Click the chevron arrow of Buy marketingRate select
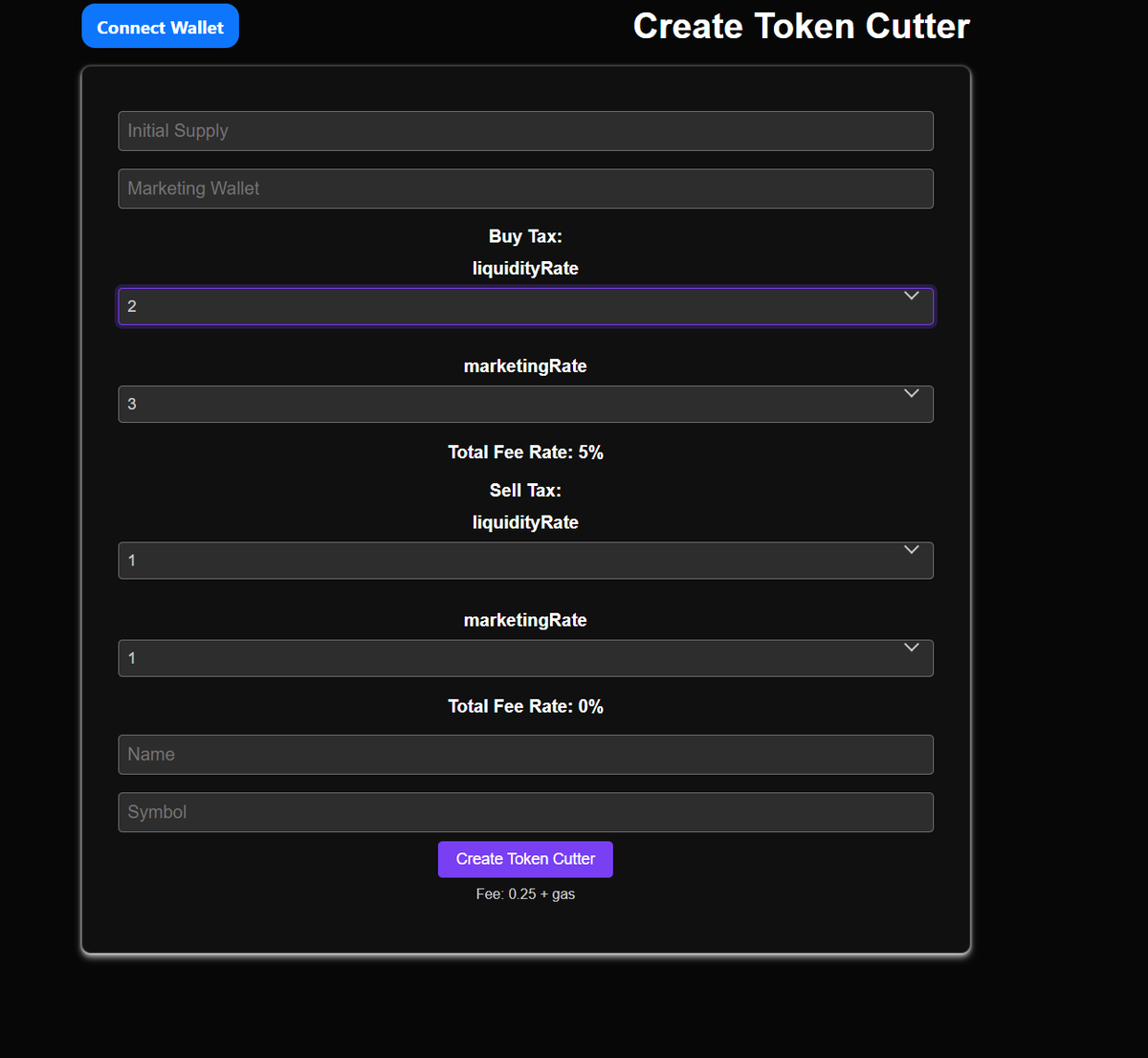The height and width of the screenshot is (1058, 1148). (912, 393)
